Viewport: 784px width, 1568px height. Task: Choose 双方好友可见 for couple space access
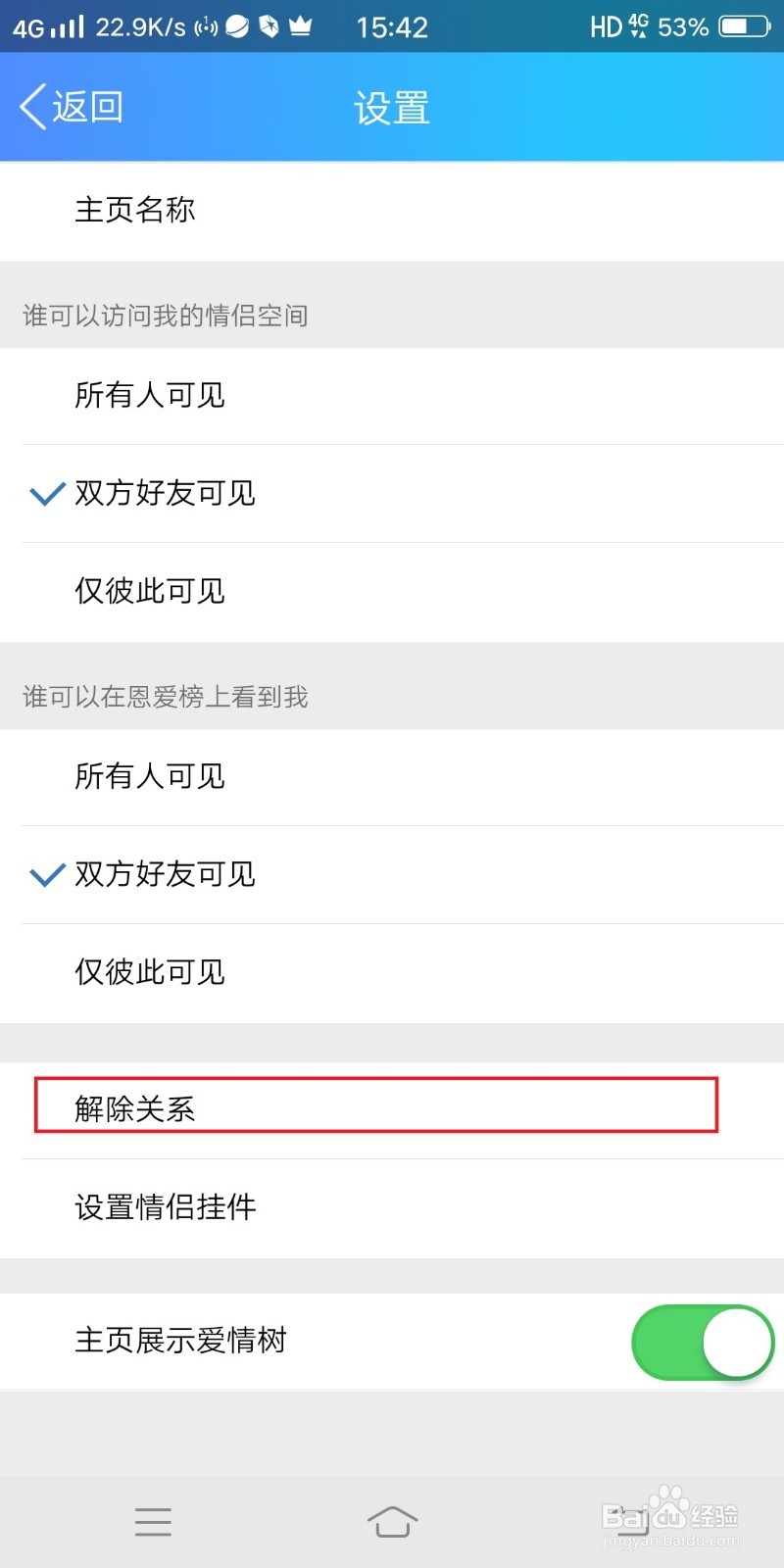[x=392, y=494]
